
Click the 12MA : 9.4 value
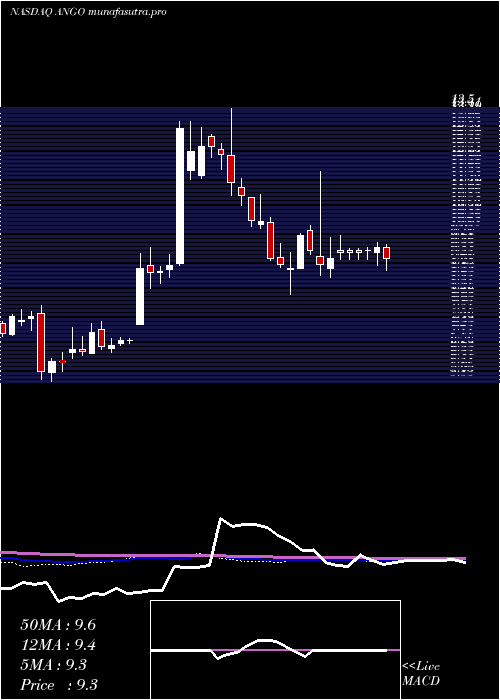coord(58,645)
